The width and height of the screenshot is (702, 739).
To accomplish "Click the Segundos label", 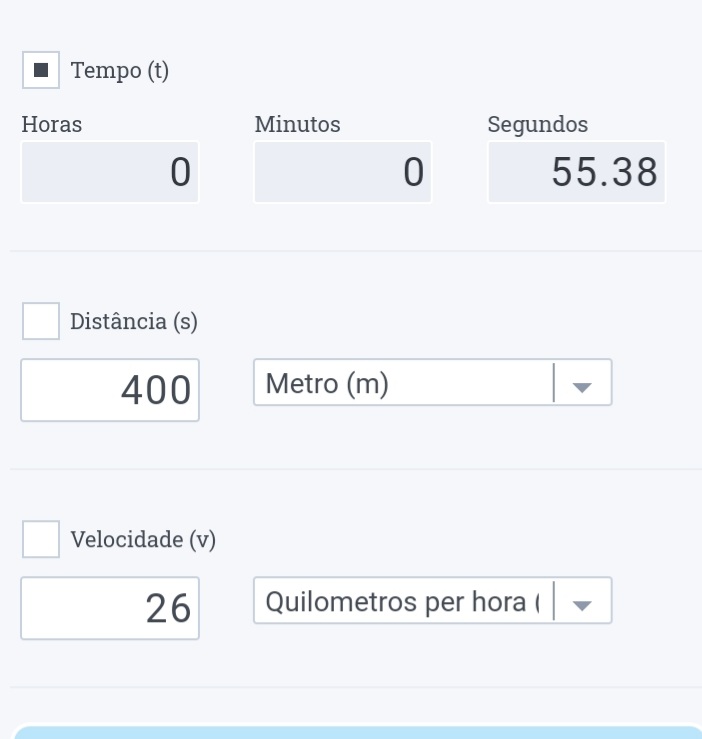I will pos(538,125).
